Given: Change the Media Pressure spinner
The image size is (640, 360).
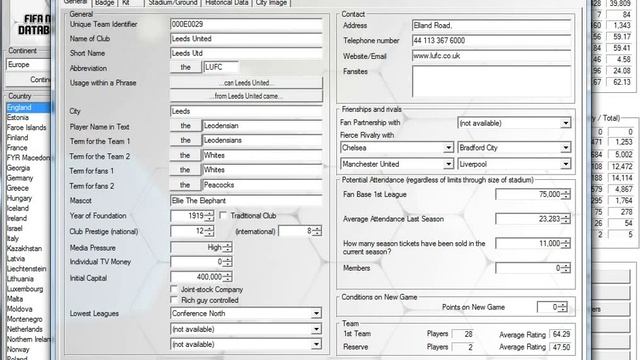Looking at the screenshot, I should (x=227, y=247).
